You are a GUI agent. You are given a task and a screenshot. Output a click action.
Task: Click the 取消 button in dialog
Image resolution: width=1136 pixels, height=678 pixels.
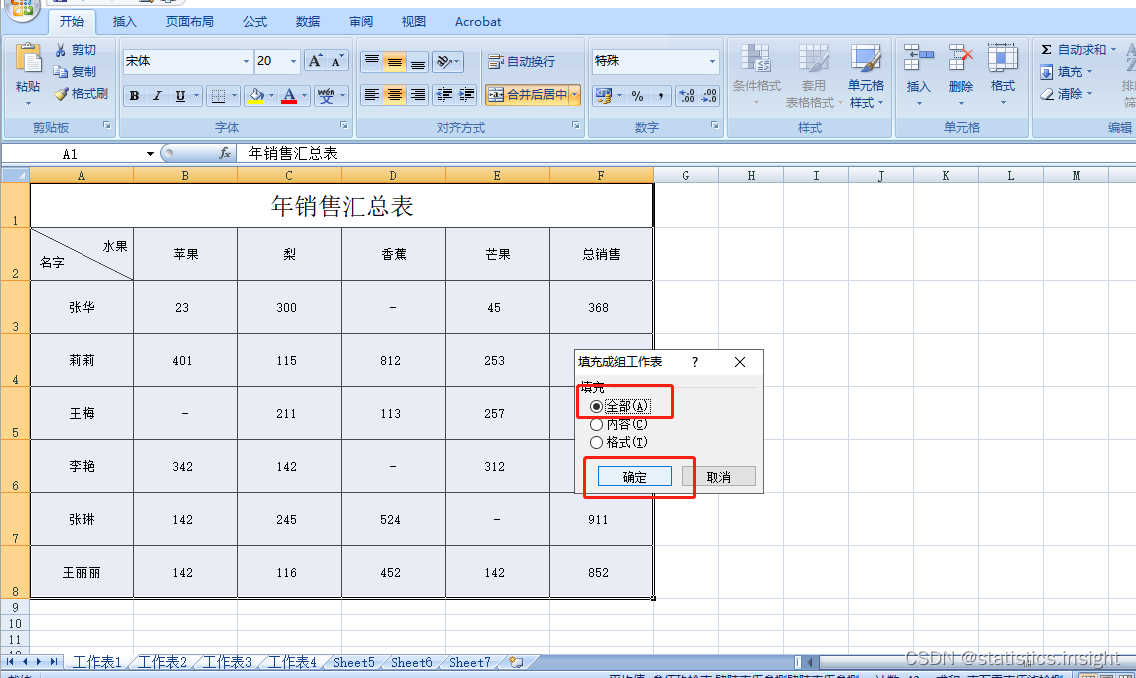click(x=719, y=477)
